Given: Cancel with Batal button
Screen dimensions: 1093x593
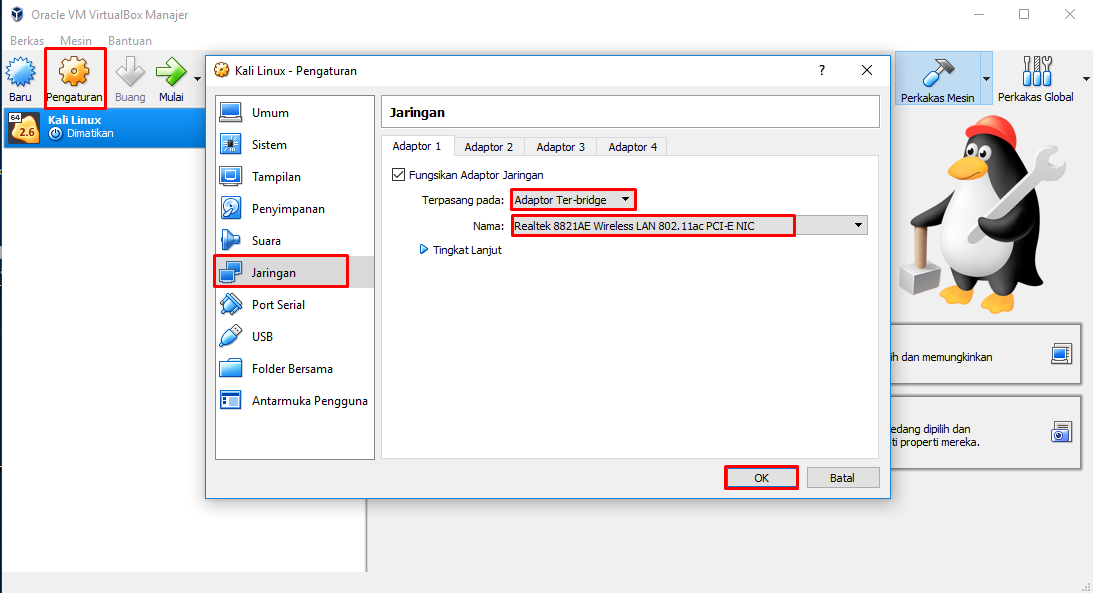Looking at the screenshot, I should [842, 478].
